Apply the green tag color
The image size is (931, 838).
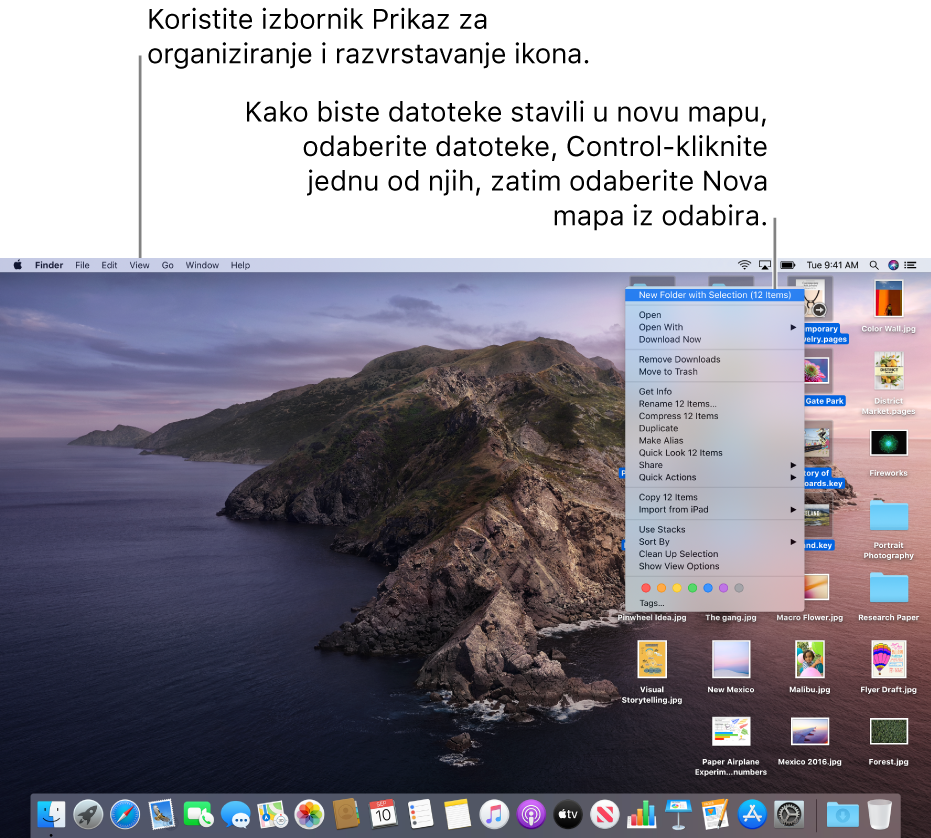[692, 588]
